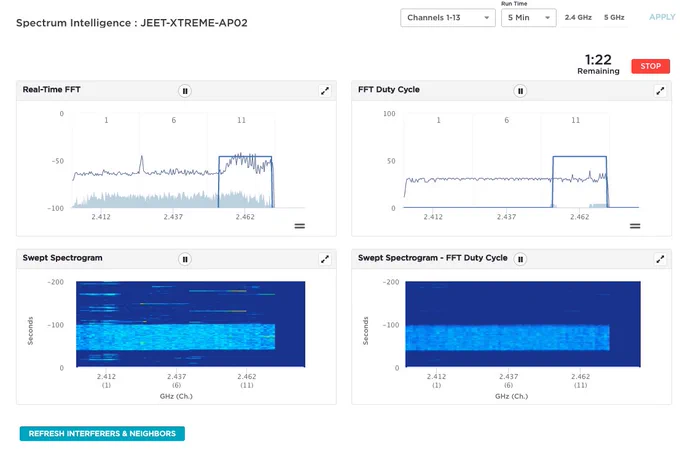Pause Swept Spectrogram - FFT Duty Cycle

pyautogui.click(x=520, y=259)
